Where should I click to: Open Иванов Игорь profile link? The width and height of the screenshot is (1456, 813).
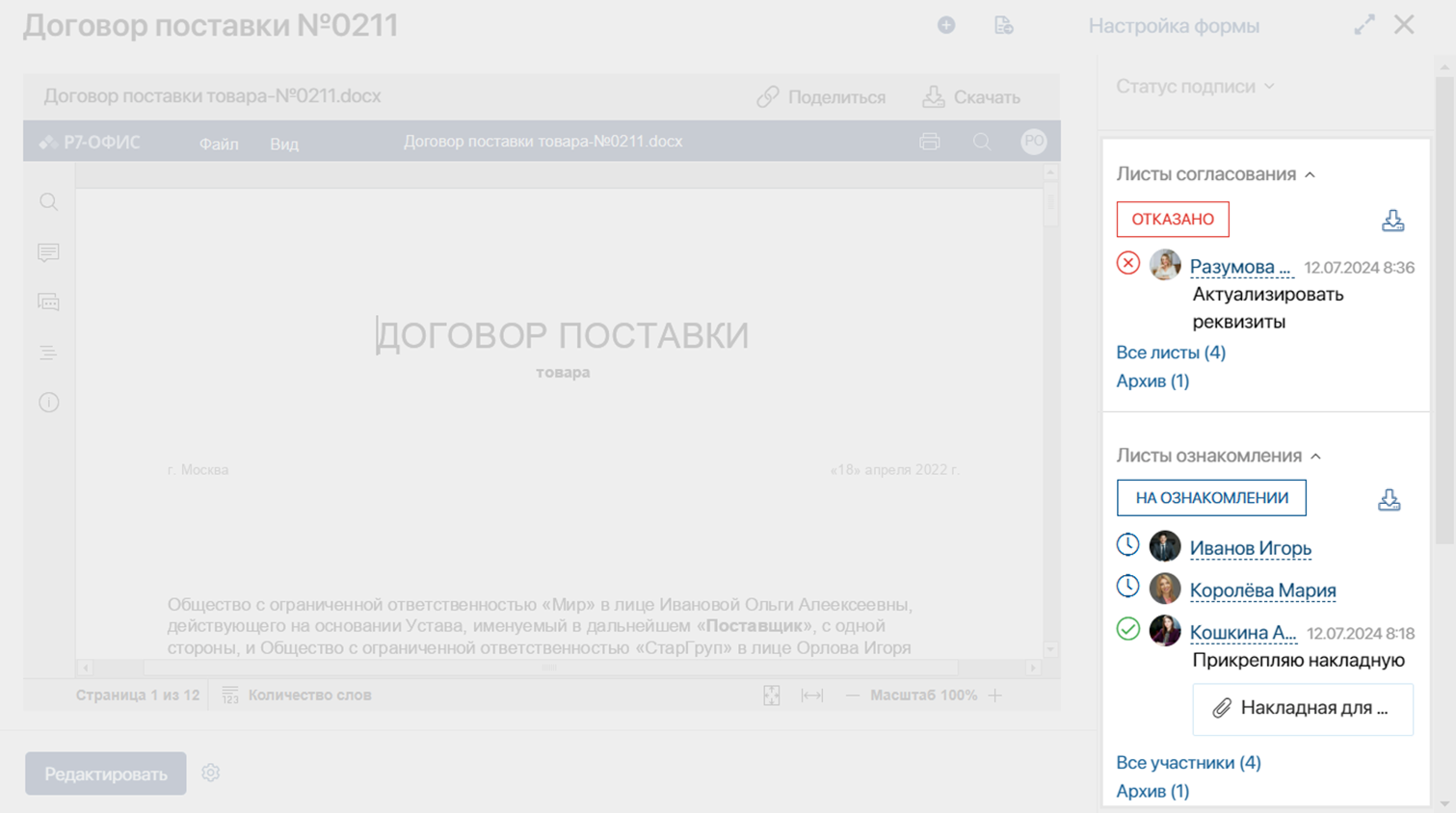coord(1251,548)
